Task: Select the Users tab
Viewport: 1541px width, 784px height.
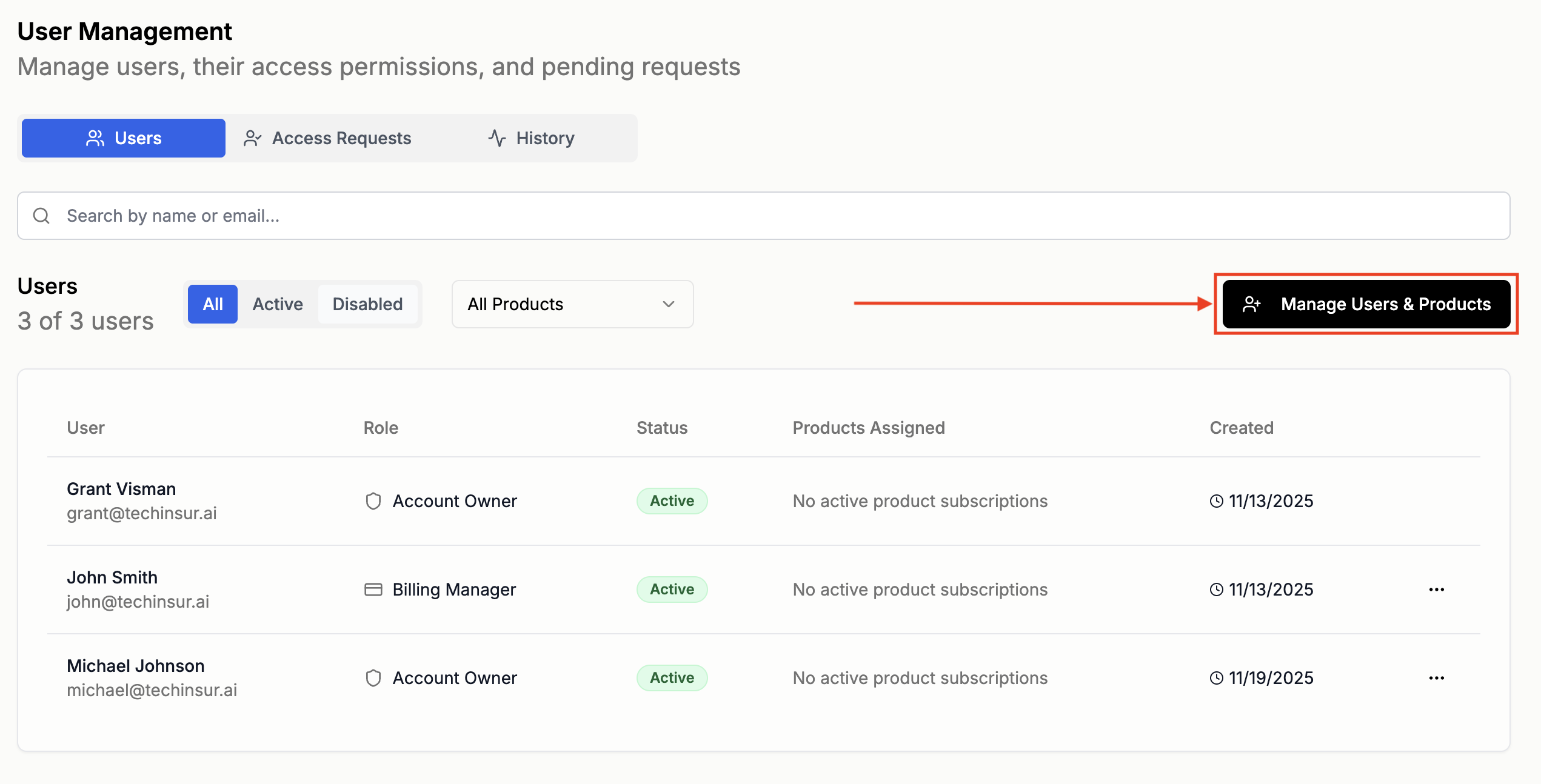Action: [124, 138]
